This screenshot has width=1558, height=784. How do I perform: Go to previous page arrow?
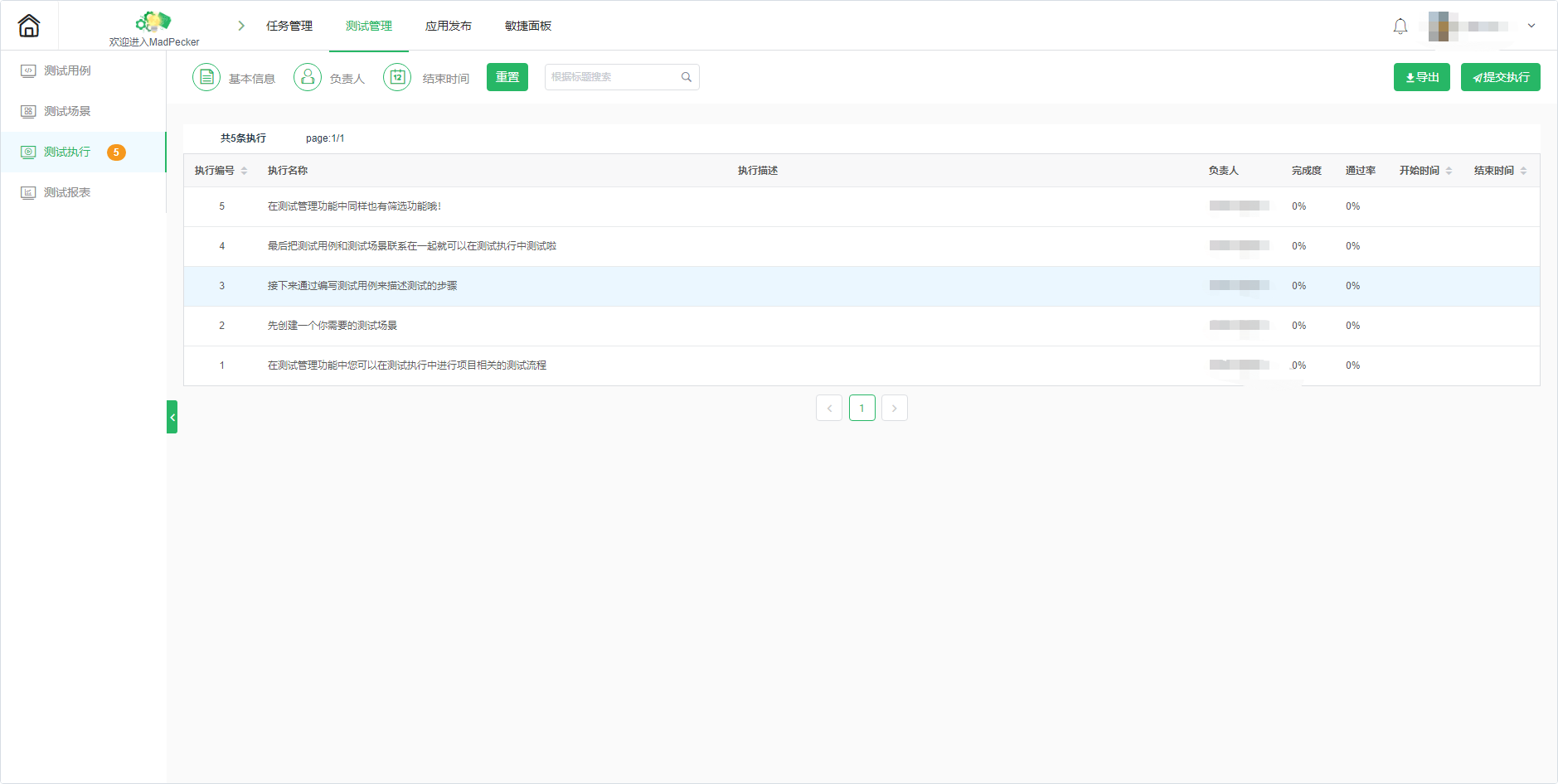point(829,408)
